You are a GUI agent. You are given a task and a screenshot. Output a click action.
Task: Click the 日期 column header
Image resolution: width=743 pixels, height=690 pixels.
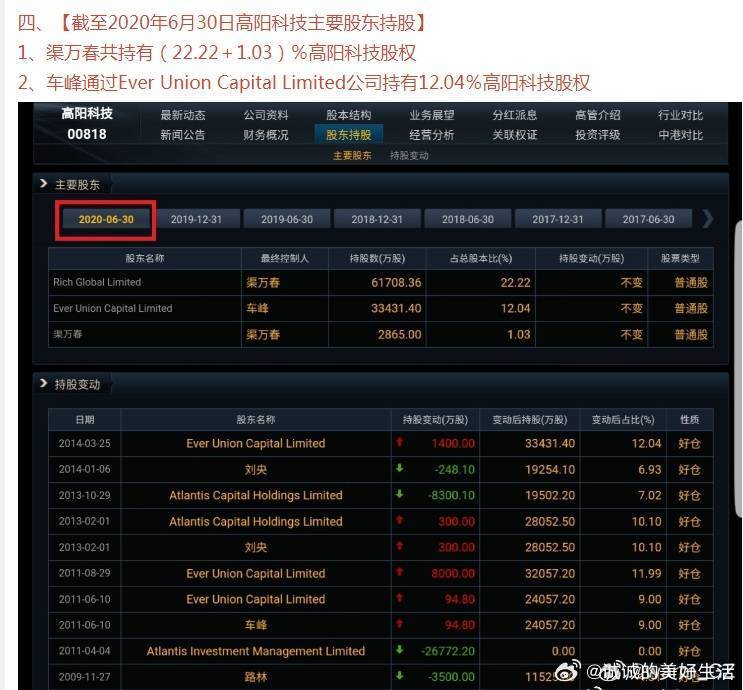pos(85,419)
